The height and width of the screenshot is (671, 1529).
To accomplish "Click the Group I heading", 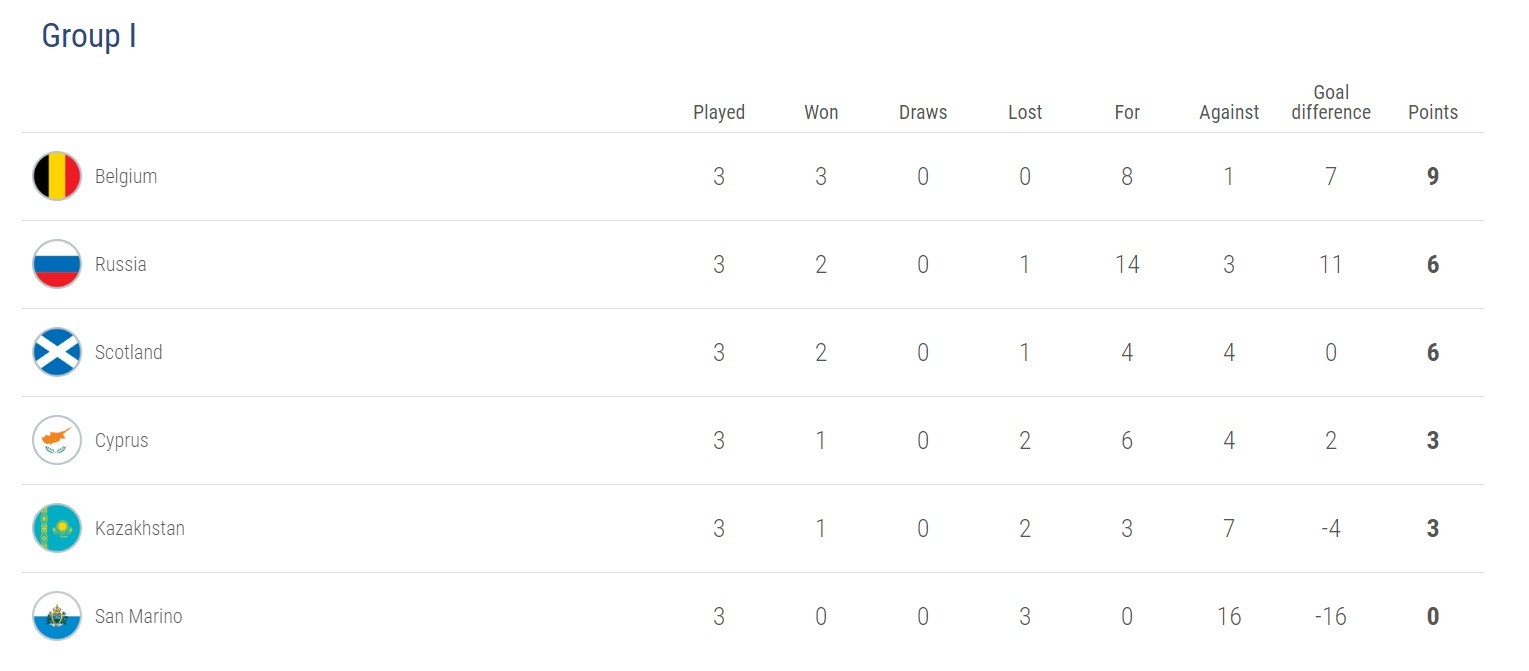I will tap(89, 36).
